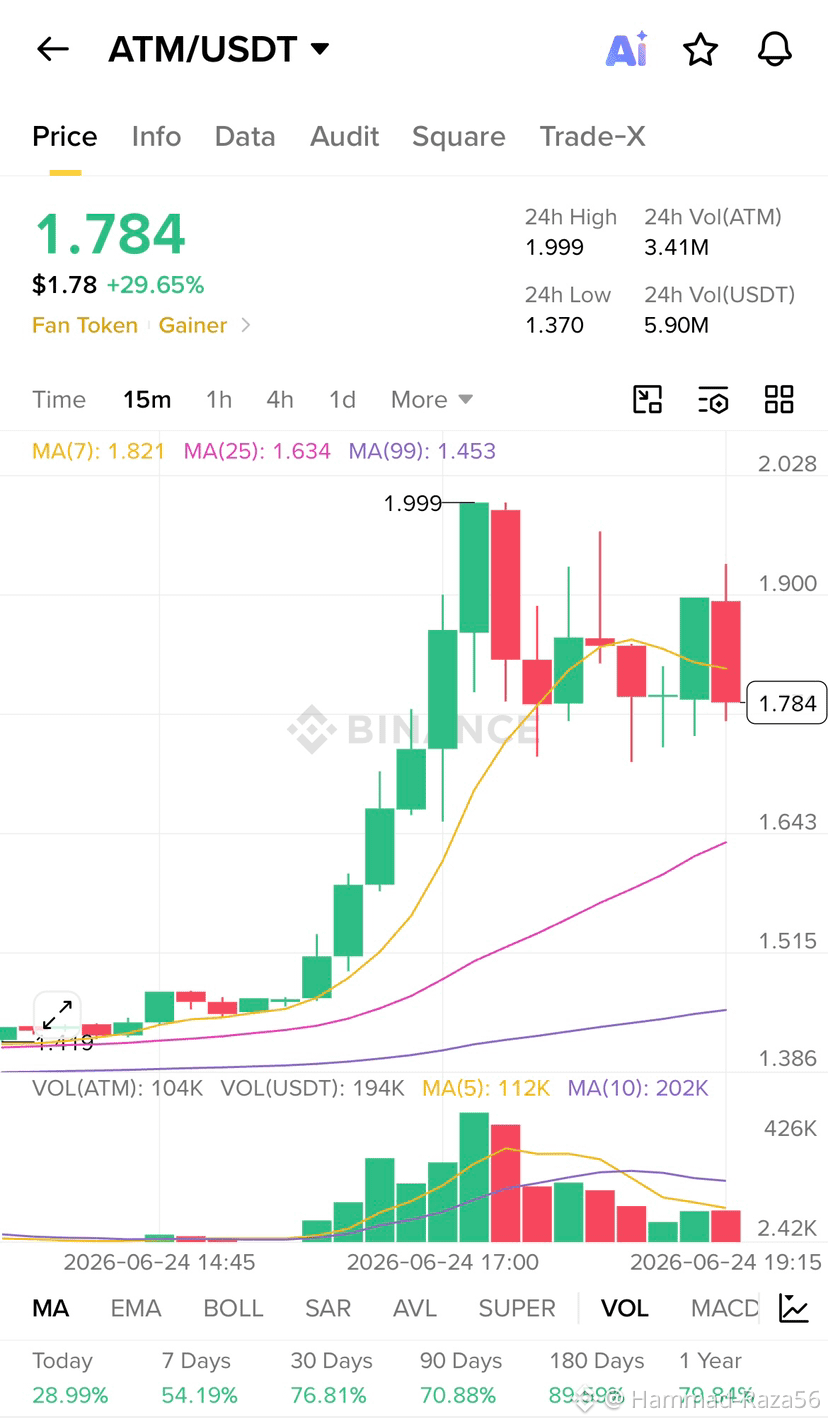This screenshot has width=828, height=1424.
Task: Select the 15m chart interval
Action: 147,400
